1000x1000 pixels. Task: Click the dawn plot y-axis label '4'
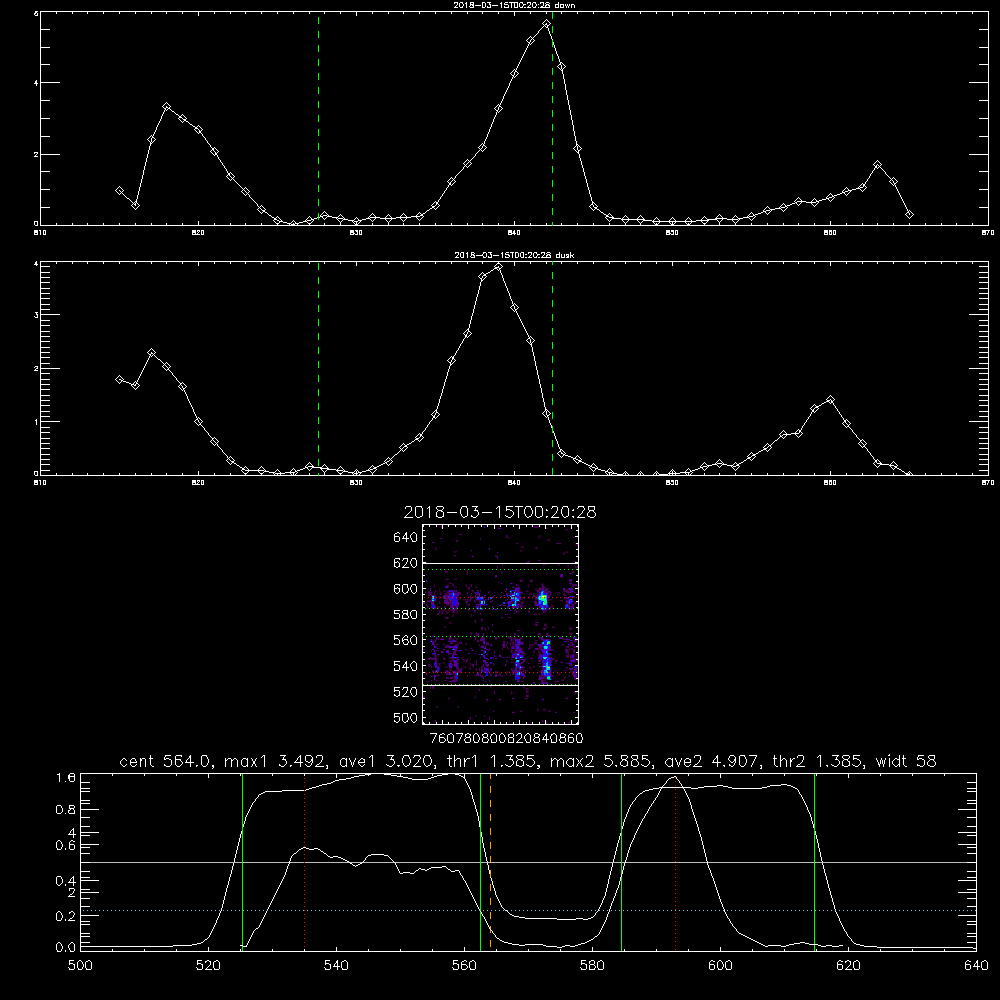pos(36,82)
